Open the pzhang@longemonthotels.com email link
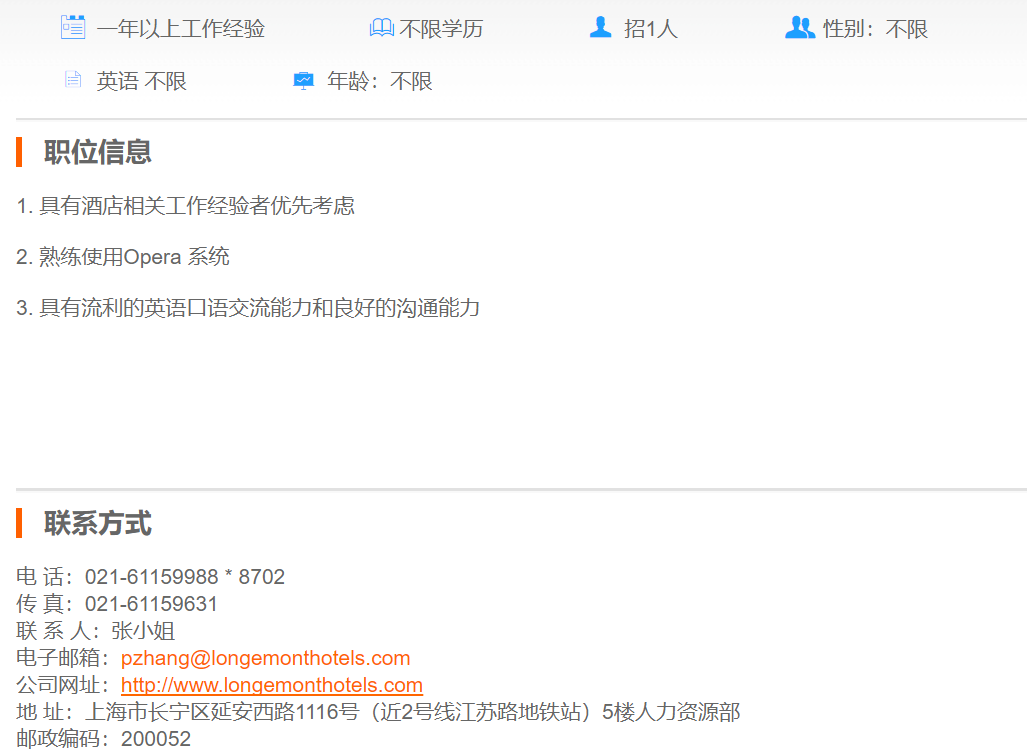 click(265, 658)
